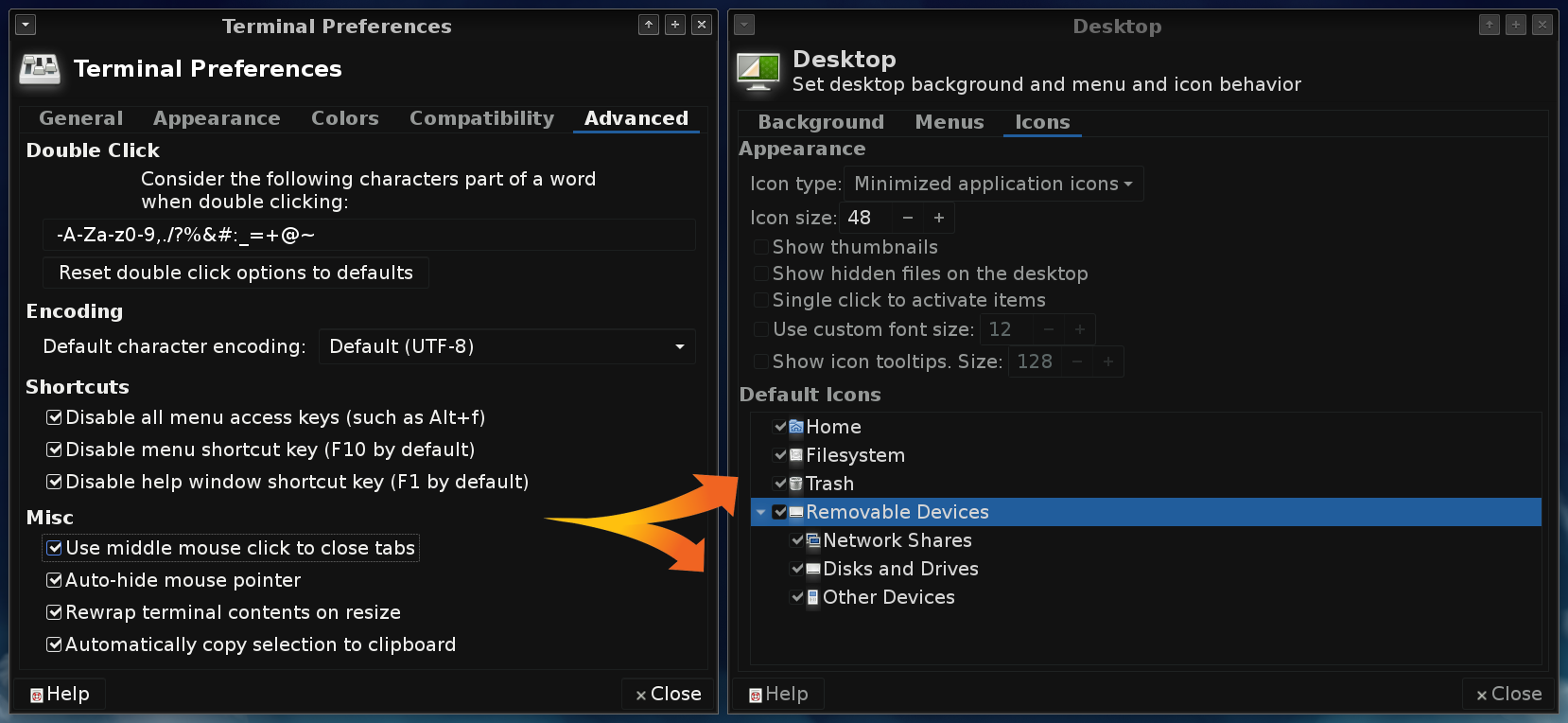The image size is (1568, 723).
Task: Click Reset double click options to defaults
Action: (235, 273)
